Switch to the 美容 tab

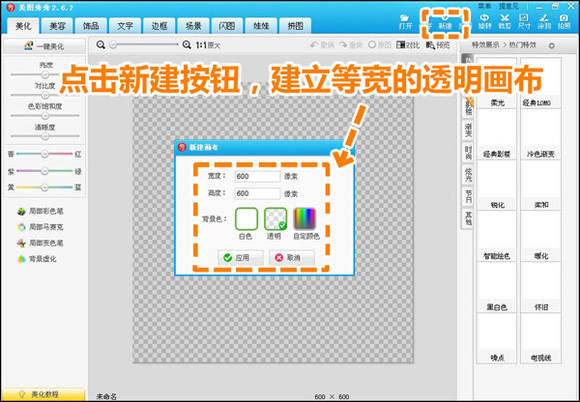pyautogui.click(x=57, y=26)
